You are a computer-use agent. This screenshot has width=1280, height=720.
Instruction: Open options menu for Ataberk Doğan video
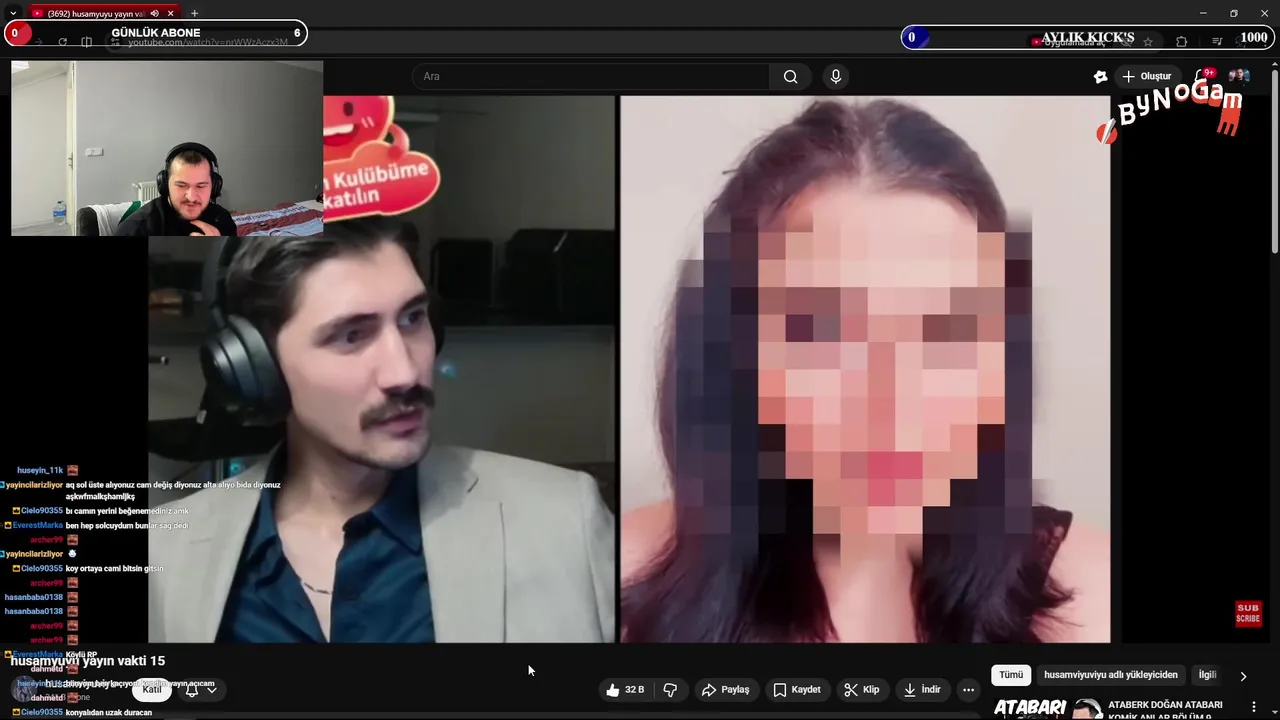pos(1254,707)
